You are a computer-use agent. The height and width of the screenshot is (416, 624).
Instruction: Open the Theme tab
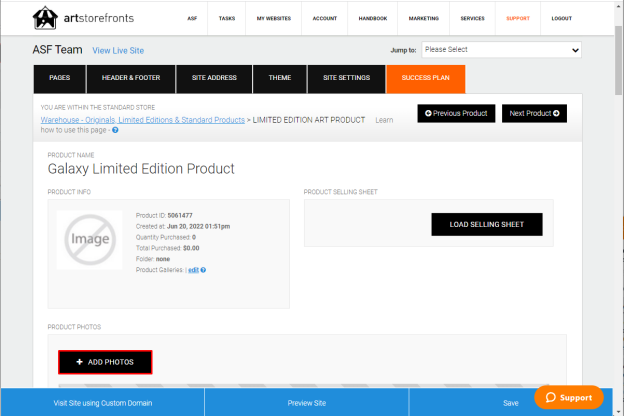[x=280, y=79]
